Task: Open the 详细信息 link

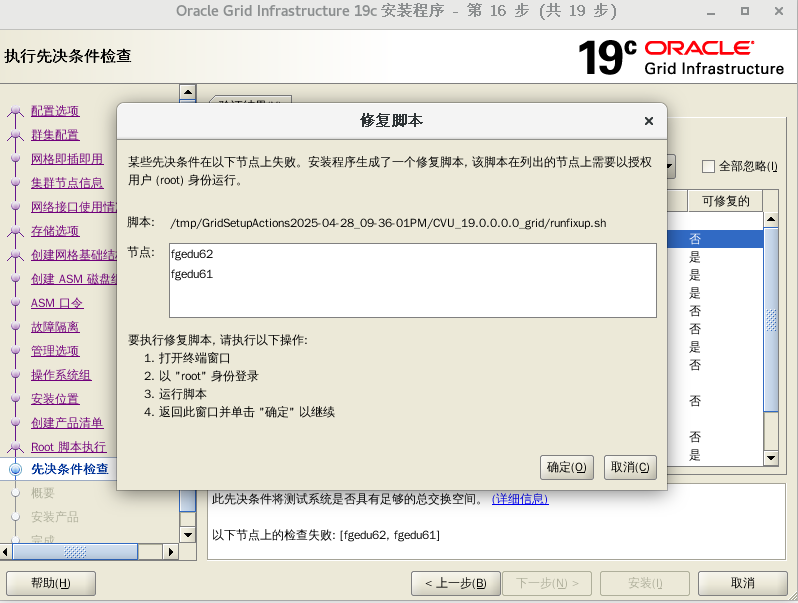Action: point(520,499)
